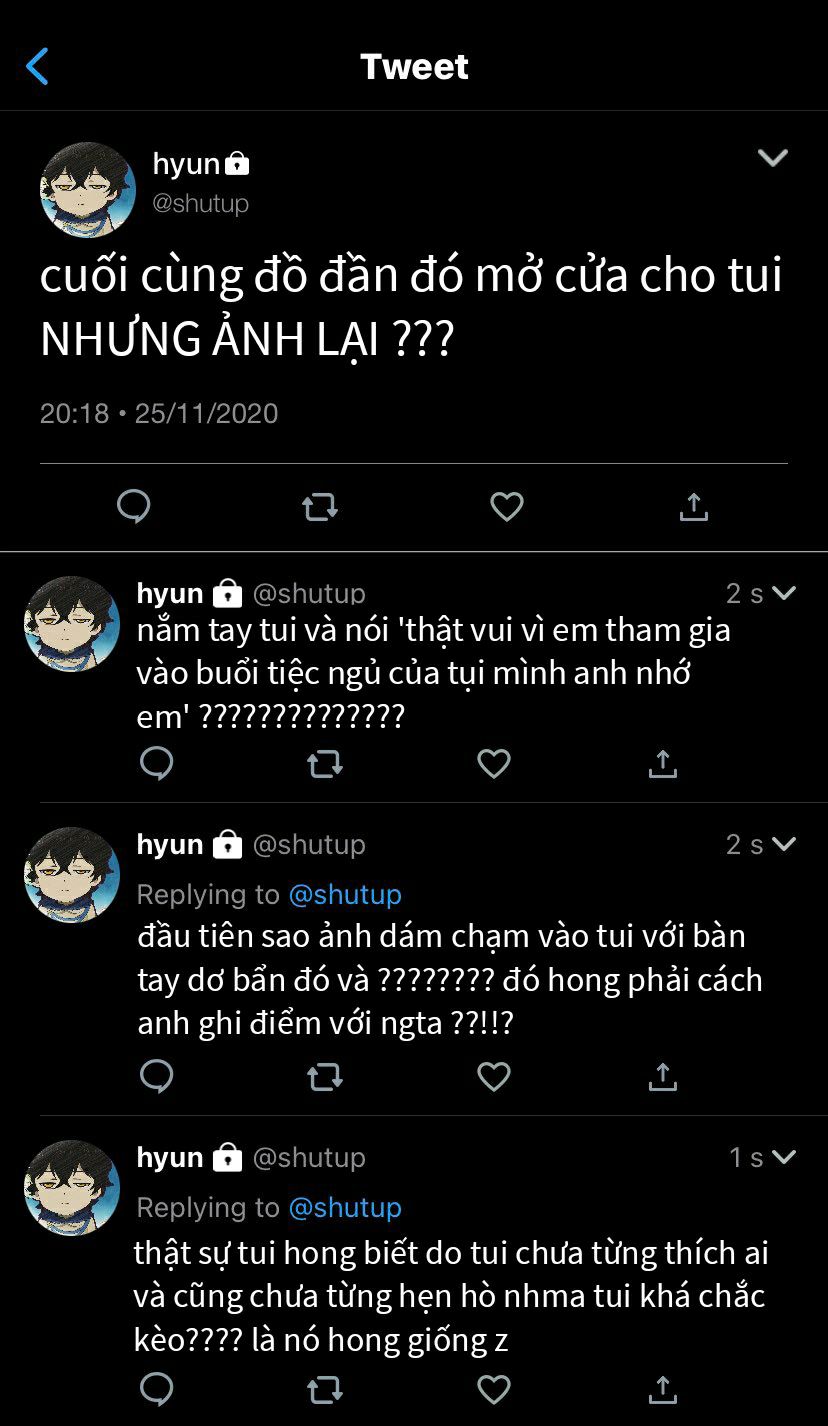
Task: Reply to the main tweet
Action: pos(134,507)
